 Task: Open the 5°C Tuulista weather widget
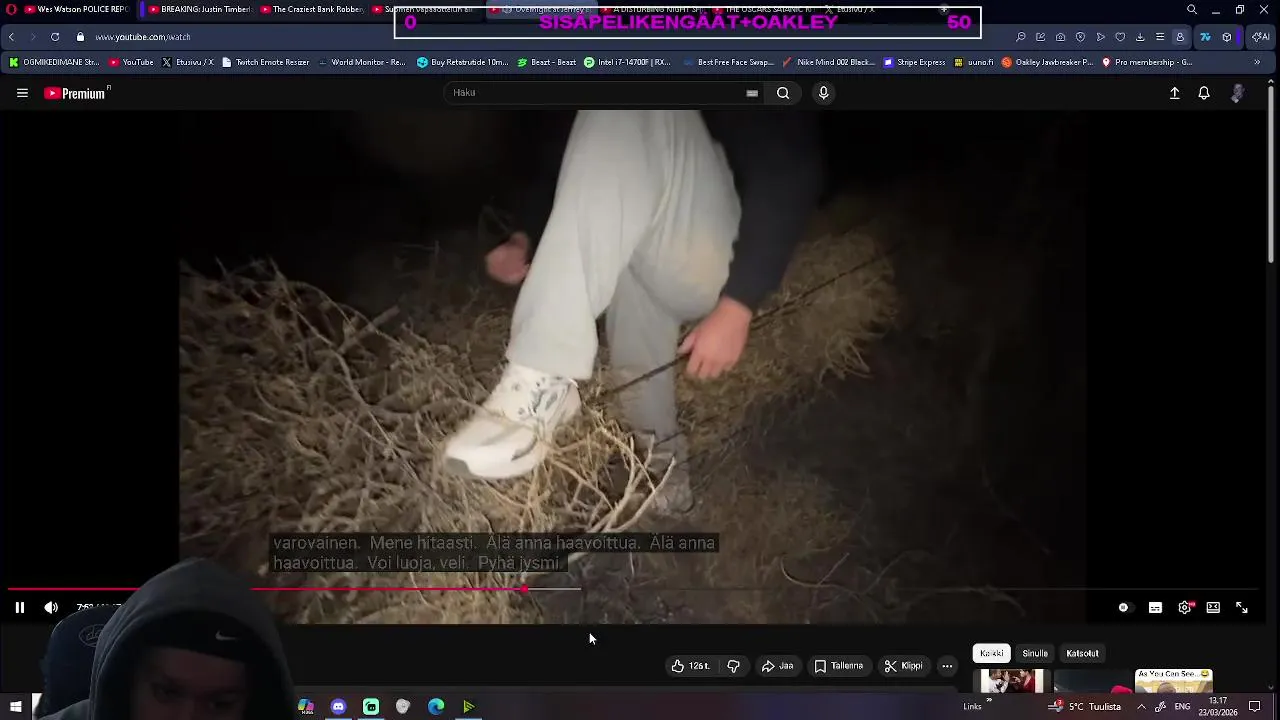coord(1085,707)
